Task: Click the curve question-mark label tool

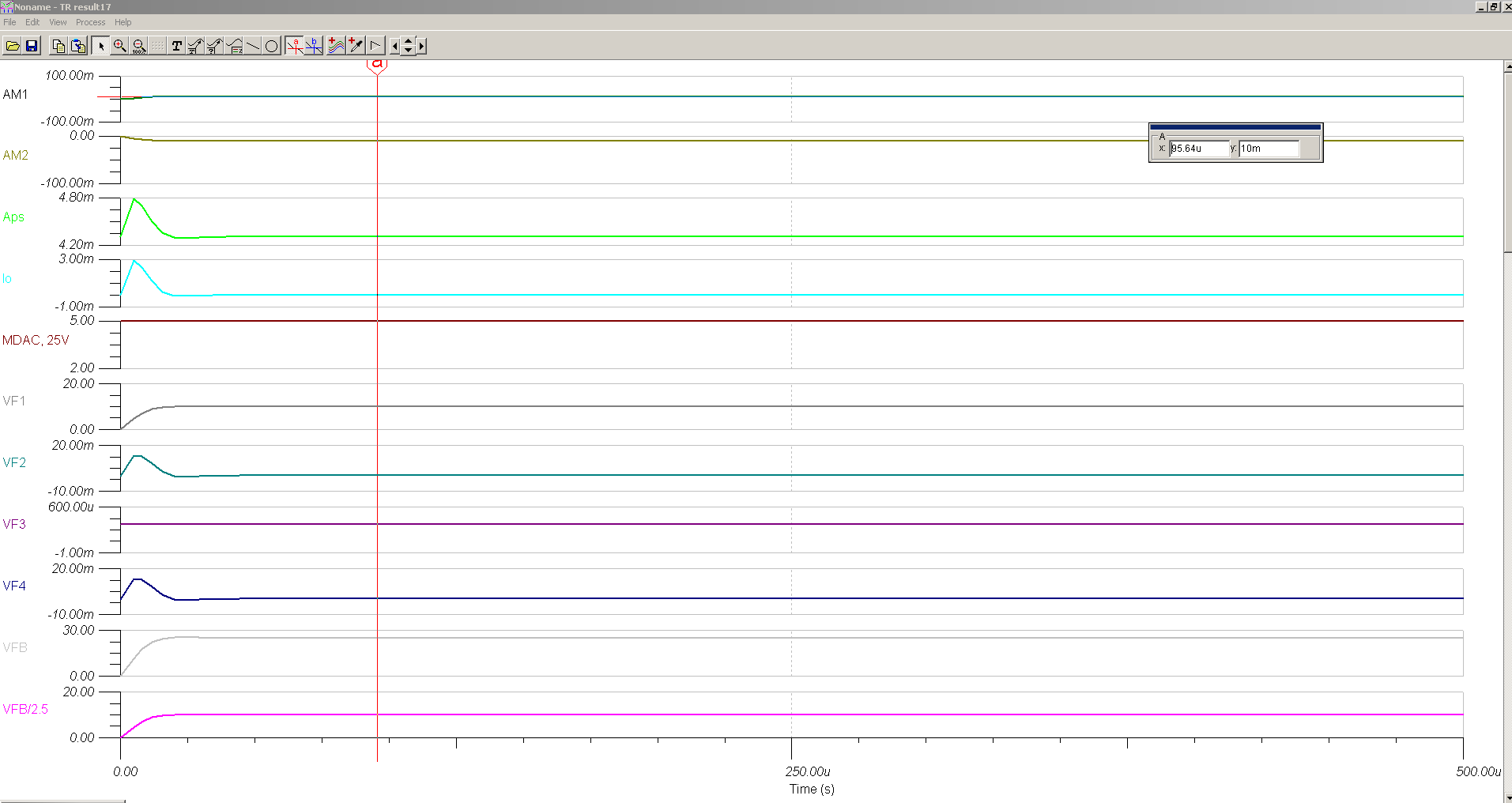Action: click(x=214, y=46)
